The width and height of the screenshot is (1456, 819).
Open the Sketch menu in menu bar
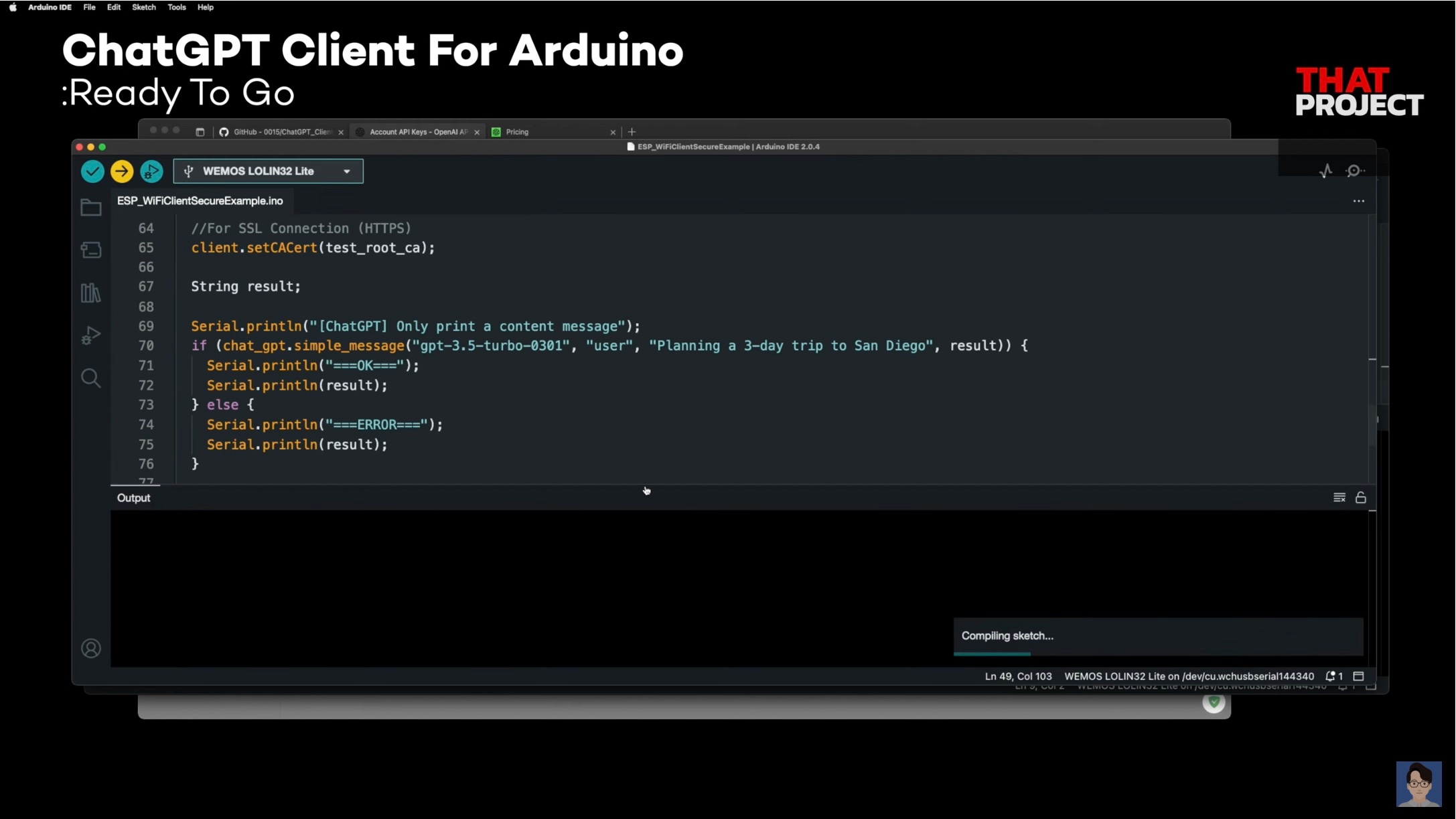(143, 7)
